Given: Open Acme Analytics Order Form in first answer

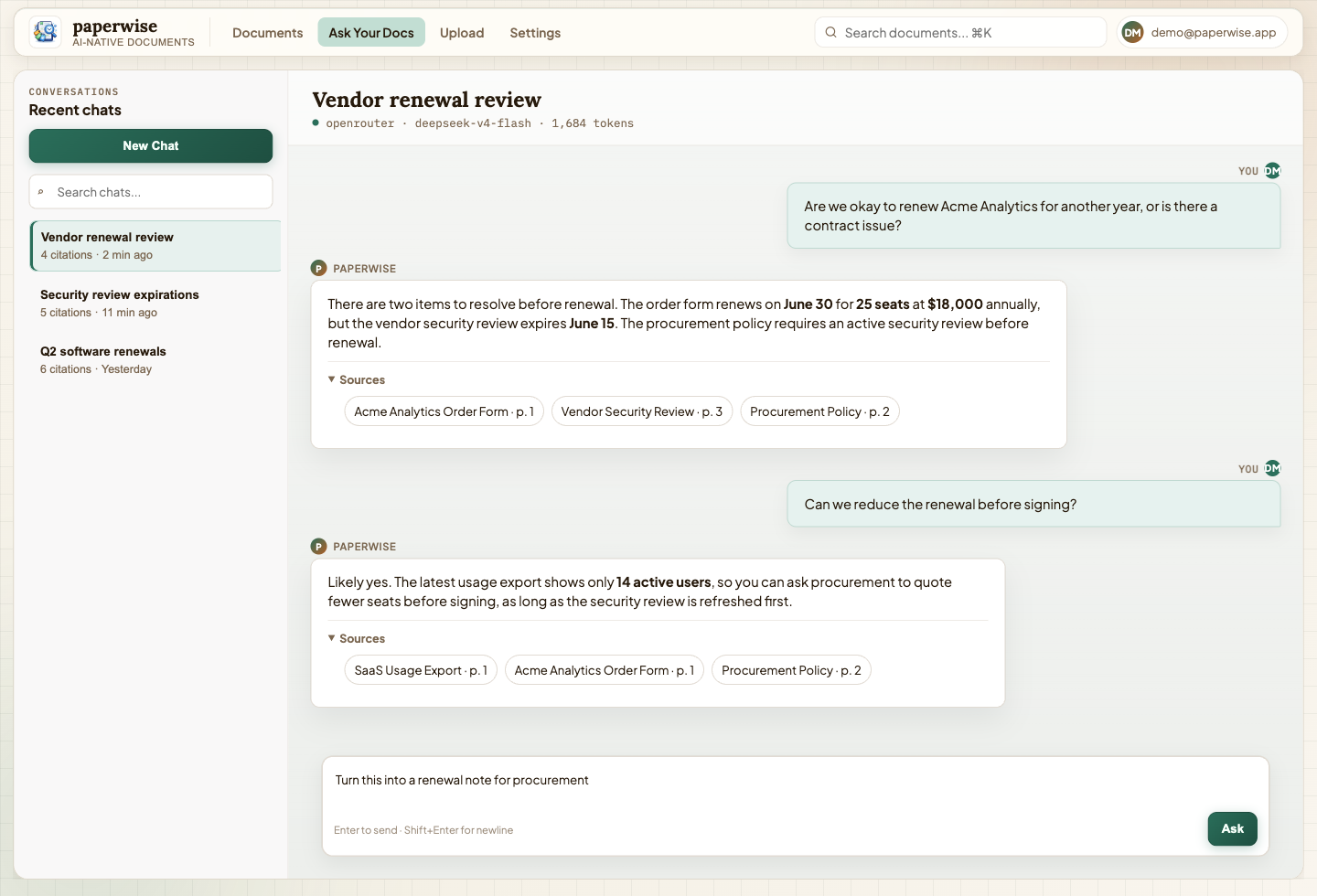Looking at the screenshot, I should [x=444, y=411].
